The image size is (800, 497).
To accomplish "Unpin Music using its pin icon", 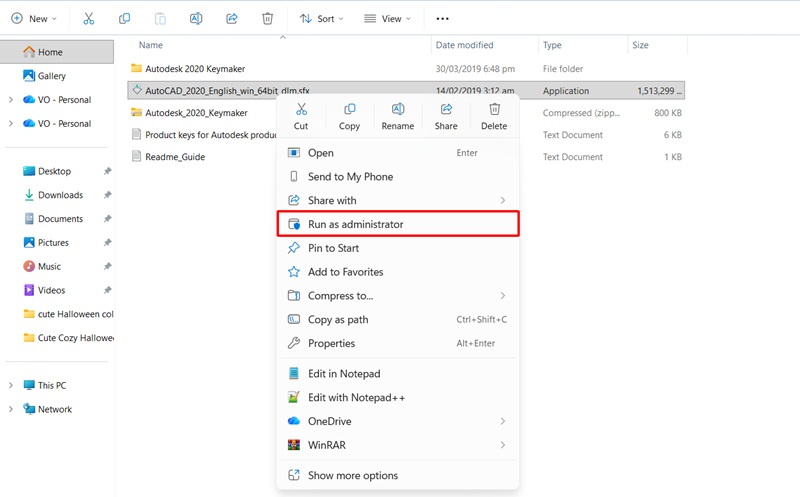I will coord(107,266).
